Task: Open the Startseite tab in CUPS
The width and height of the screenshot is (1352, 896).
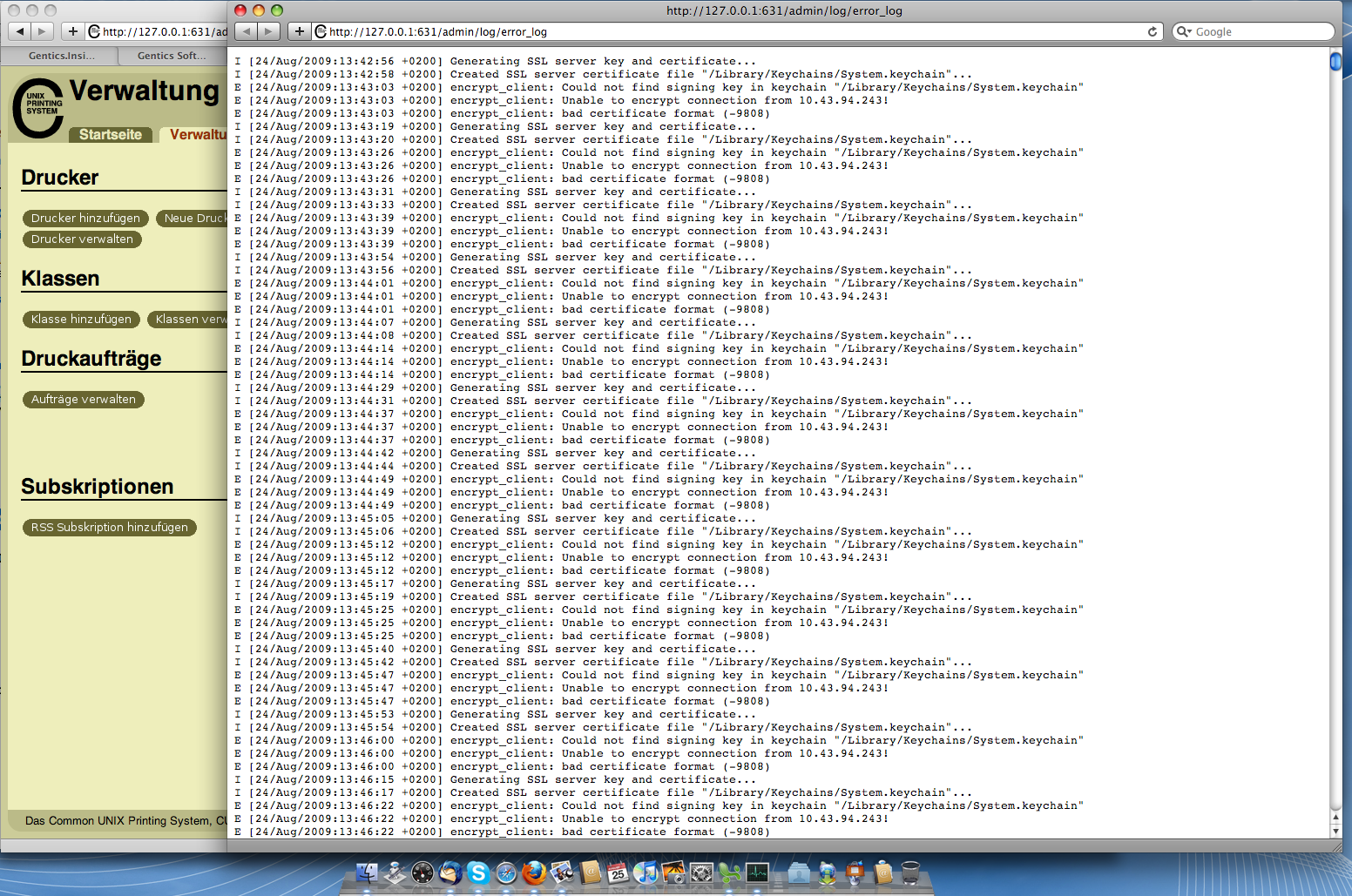Action: (111, 134)
